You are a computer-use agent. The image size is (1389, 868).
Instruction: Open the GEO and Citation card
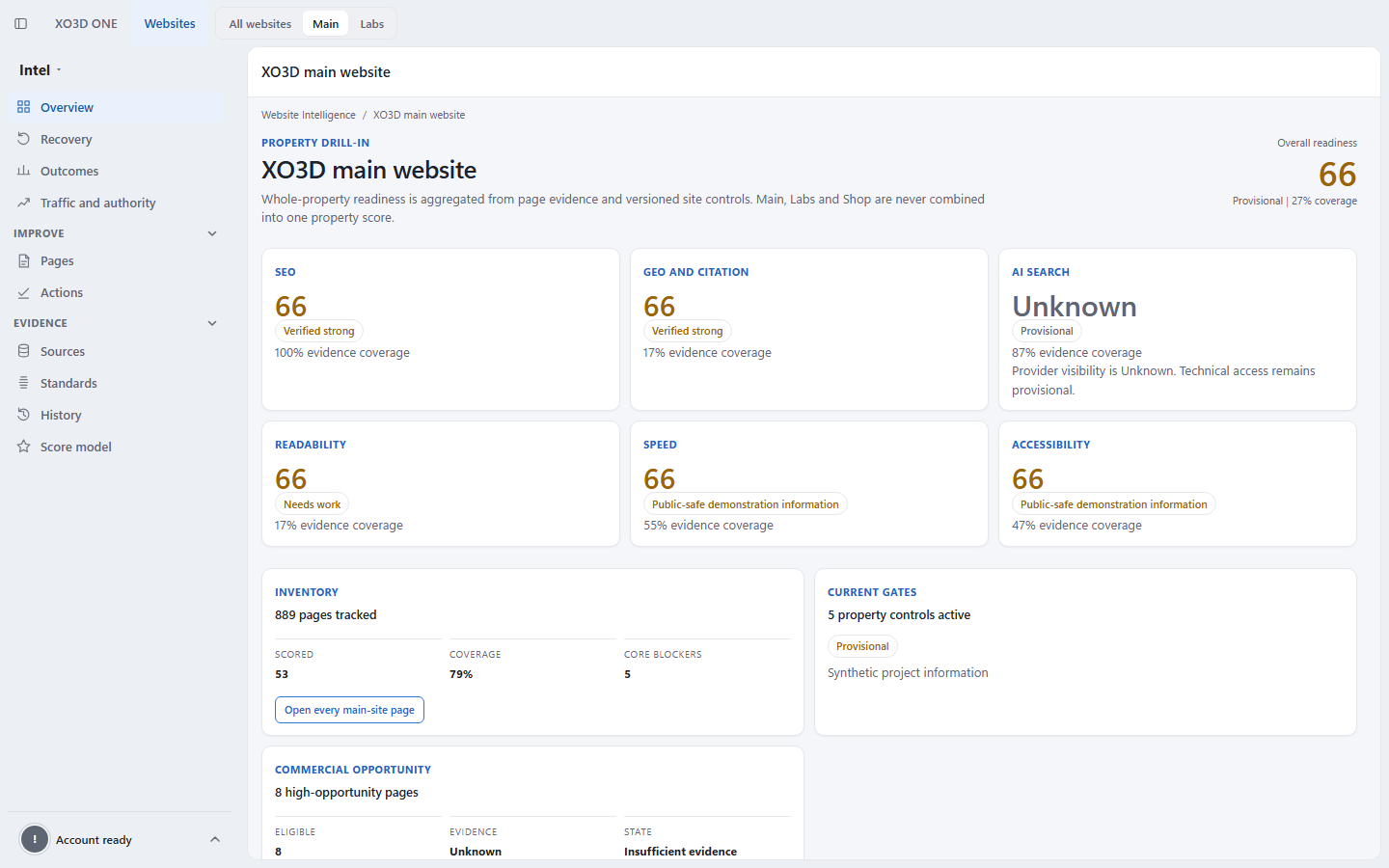[x=809, y=330]
